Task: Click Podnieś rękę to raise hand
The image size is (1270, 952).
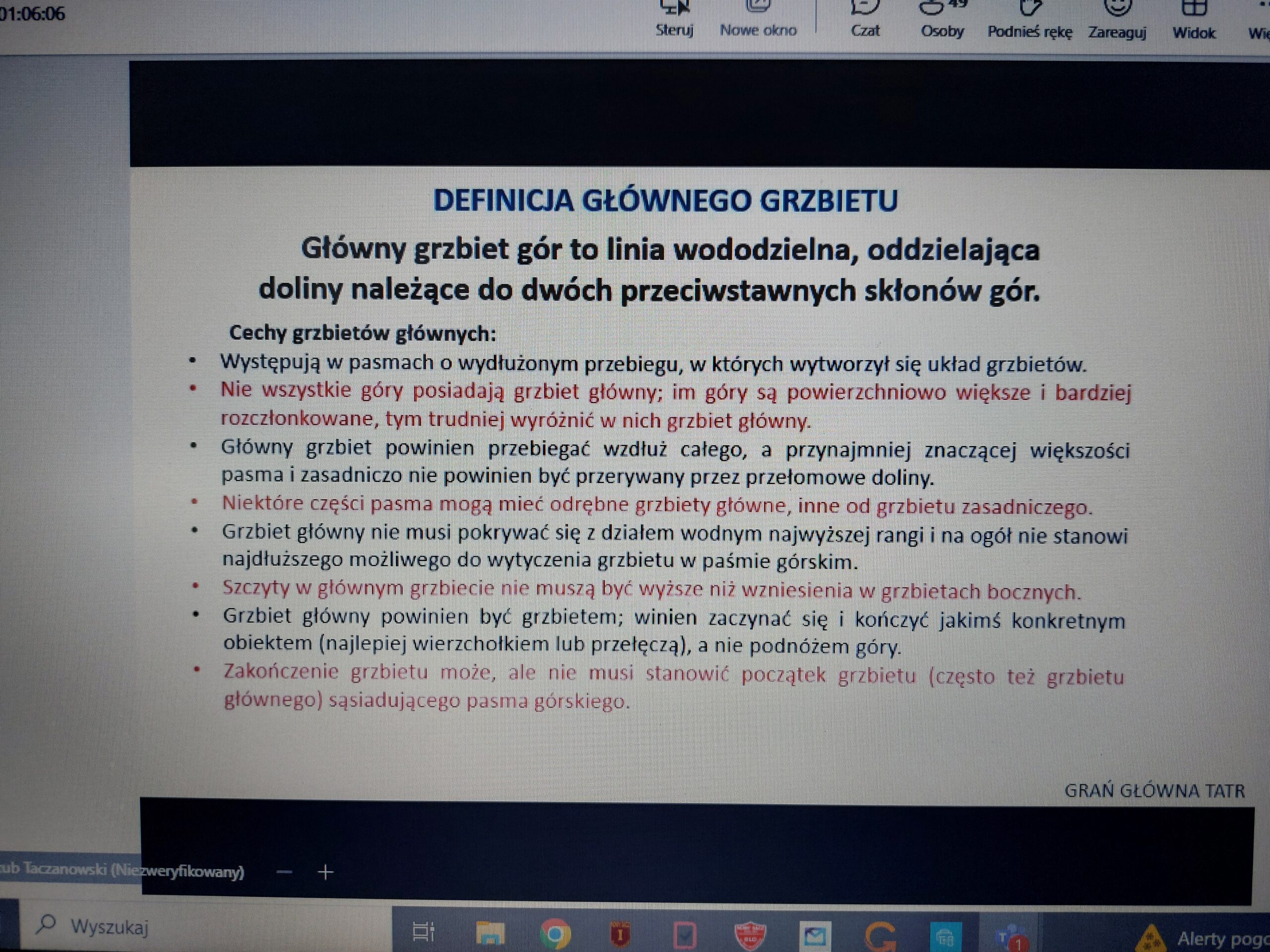Action: (x=1029, y=20)
